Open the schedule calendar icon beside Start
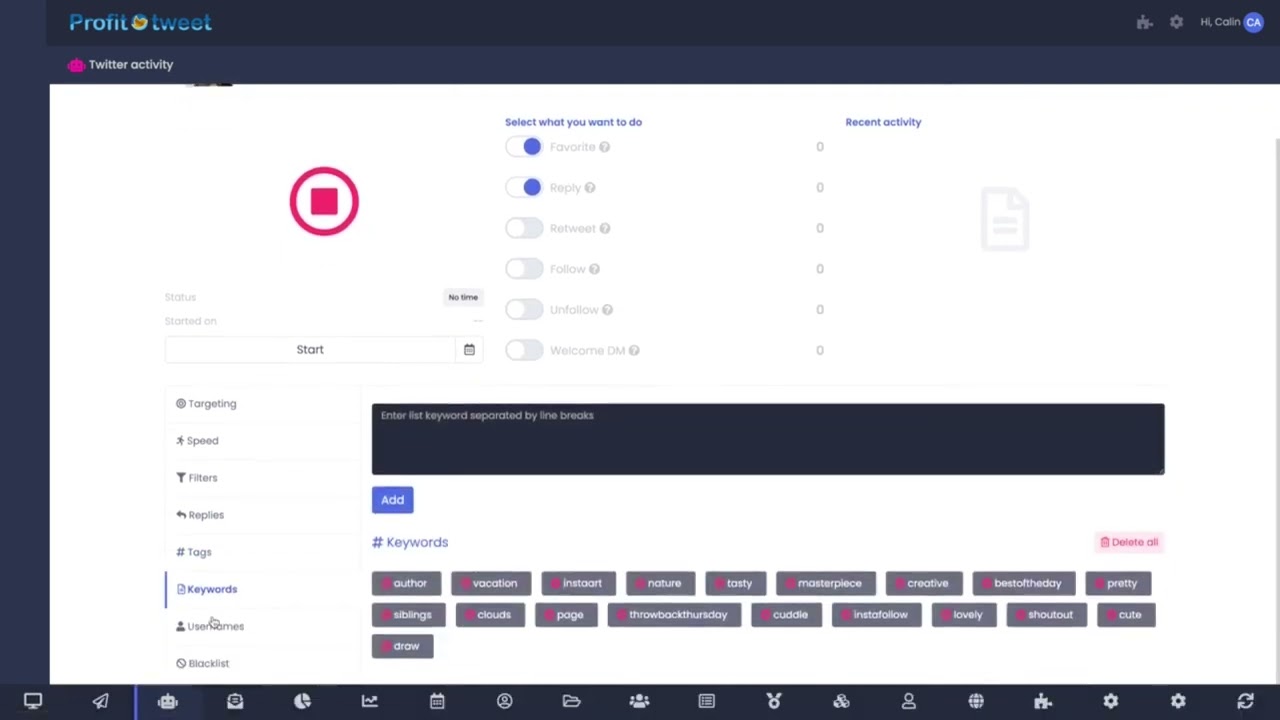This screenshot has height=720, width=1280. (x=469, y=349)
